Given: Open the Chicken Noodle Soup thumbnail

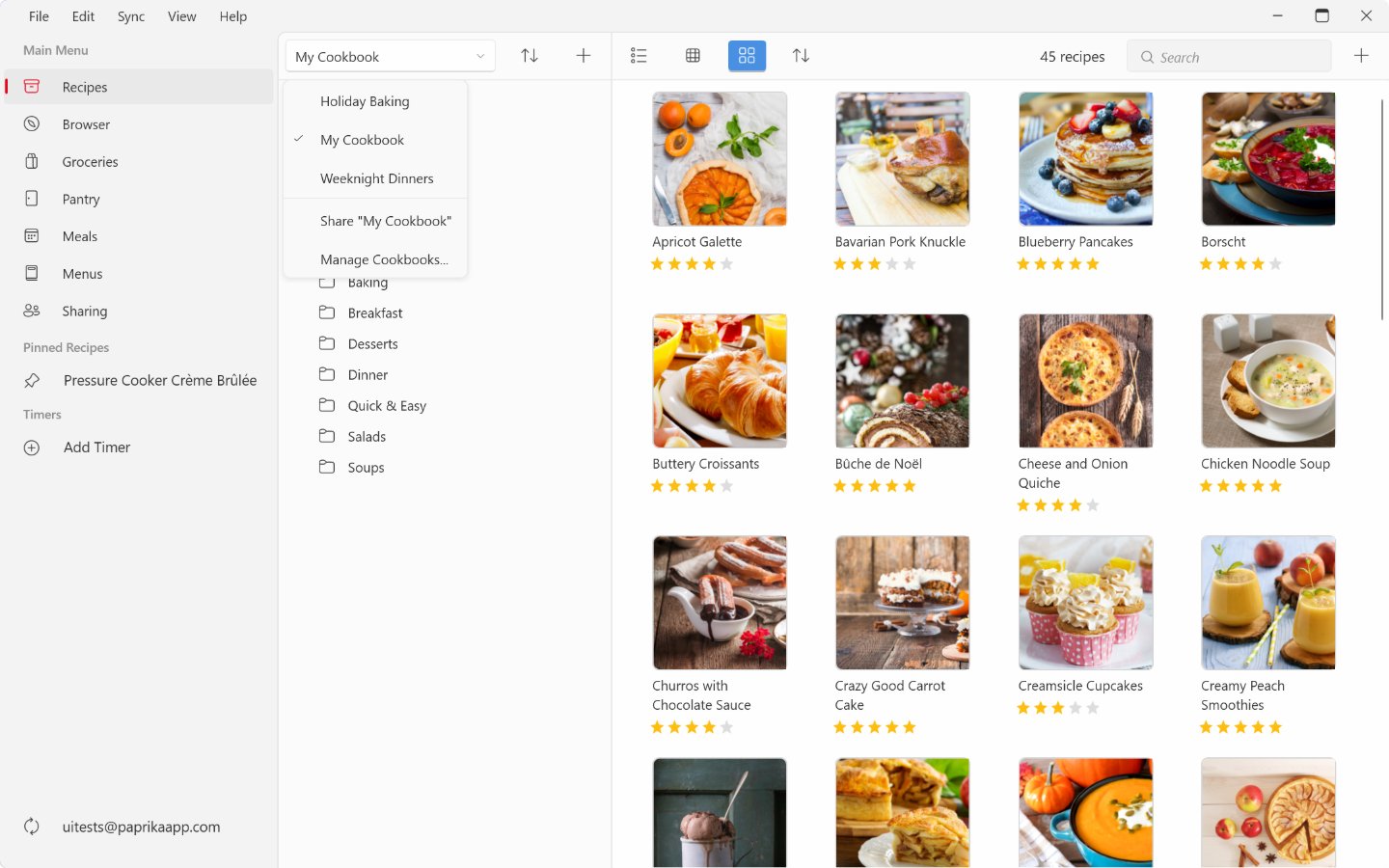Looking at the screenshot, I should point(1268,381).
